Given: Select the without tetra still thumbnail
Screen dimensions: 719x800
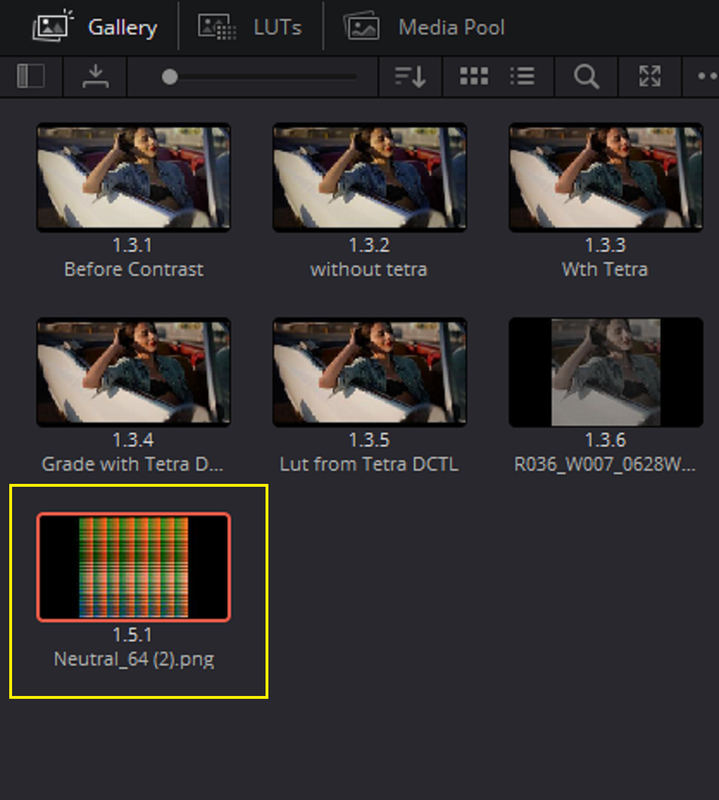Looking at the screenshot, I should point(369,177).
